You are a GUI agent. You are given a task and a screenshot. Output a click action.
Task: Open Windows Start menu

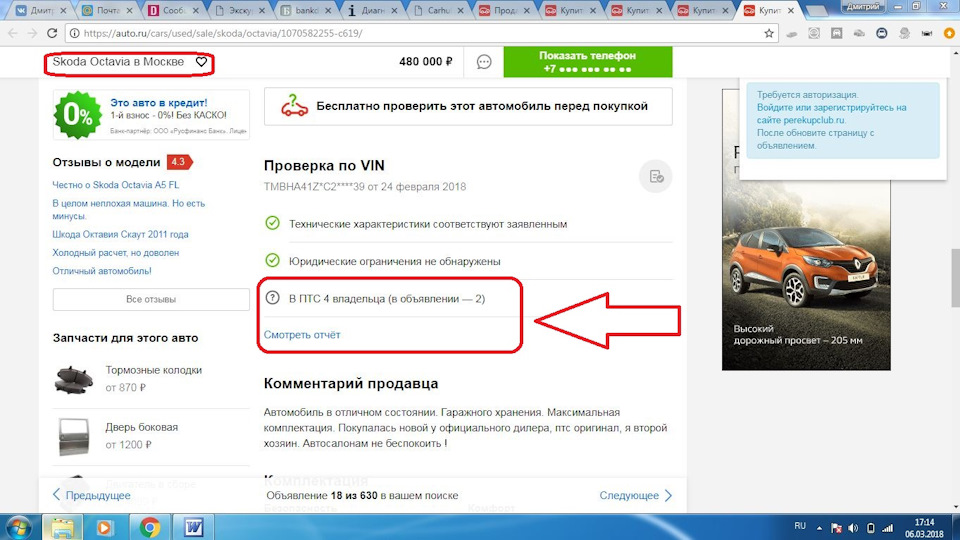click(x=18, y=527)
